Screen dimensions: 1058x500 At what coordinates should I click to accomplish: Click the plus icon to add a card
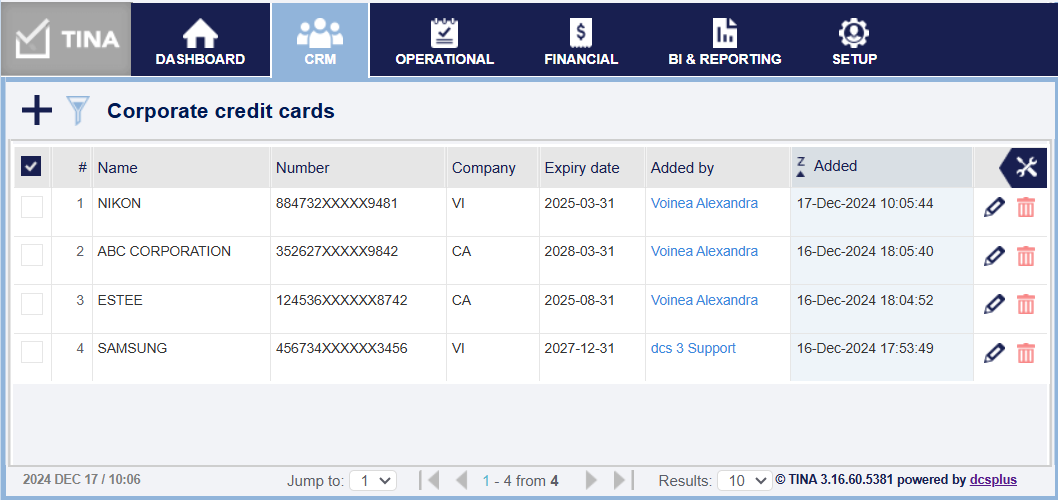37,111
